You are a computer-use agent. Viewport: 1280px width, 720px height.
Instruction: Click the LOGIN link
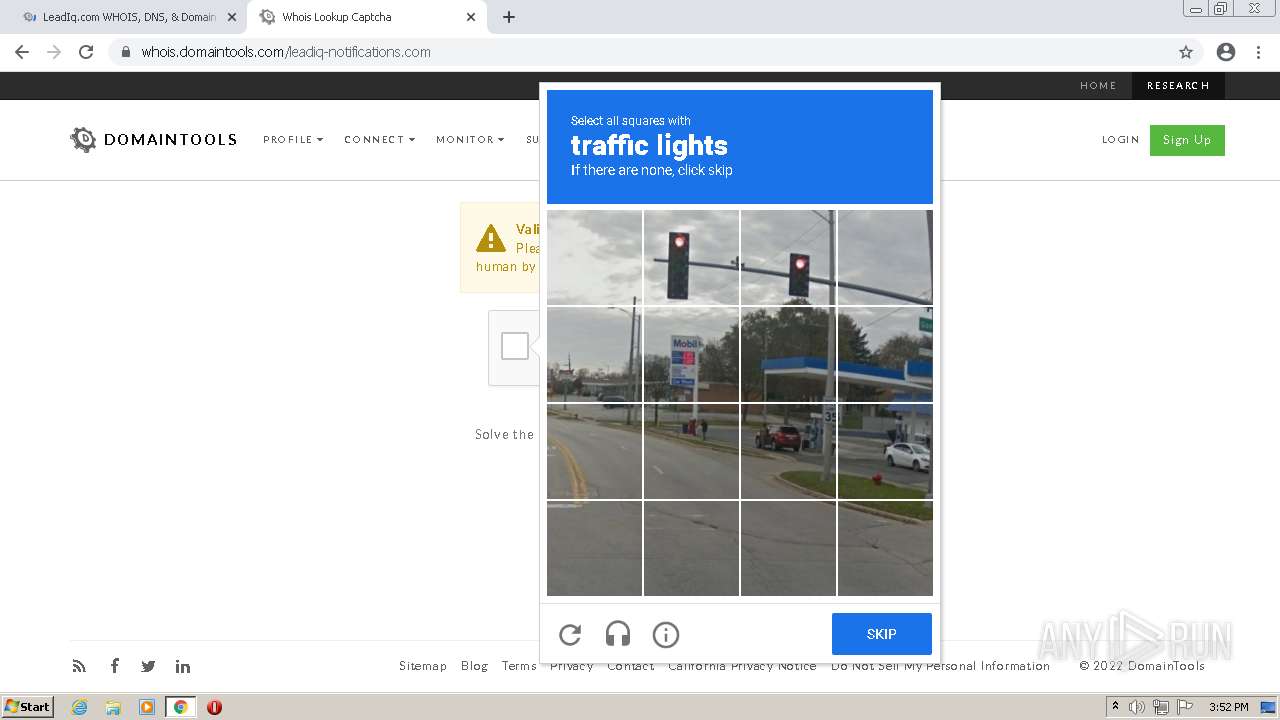point(1121,140)
